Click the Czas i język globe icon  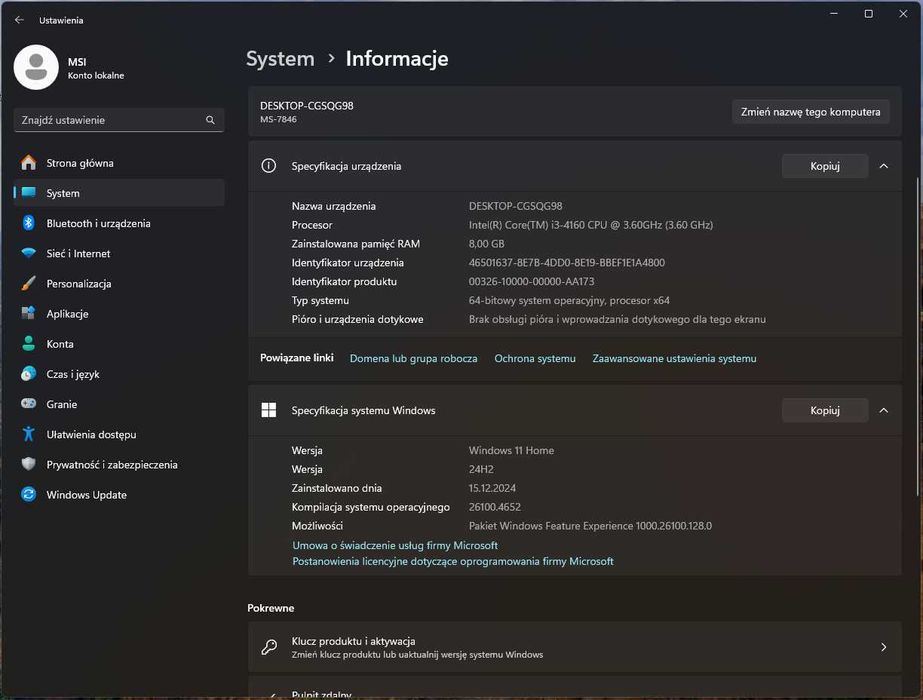coord(28,374)
